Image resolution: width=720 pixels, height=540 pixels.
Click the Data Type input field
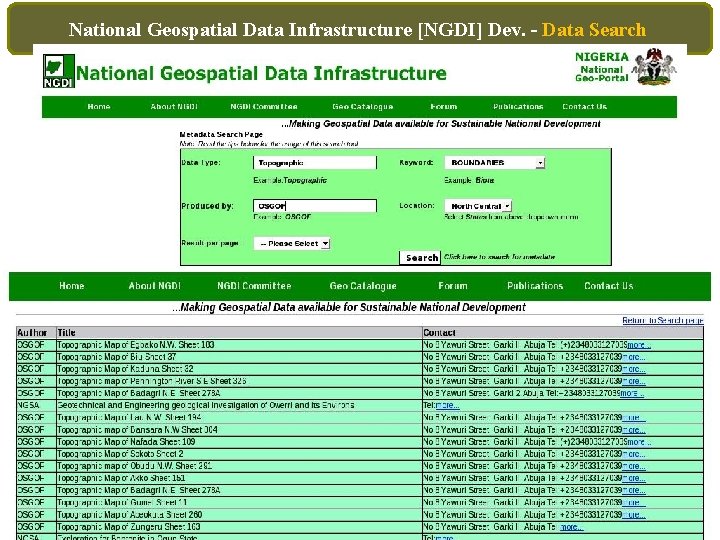click(315, 163)
